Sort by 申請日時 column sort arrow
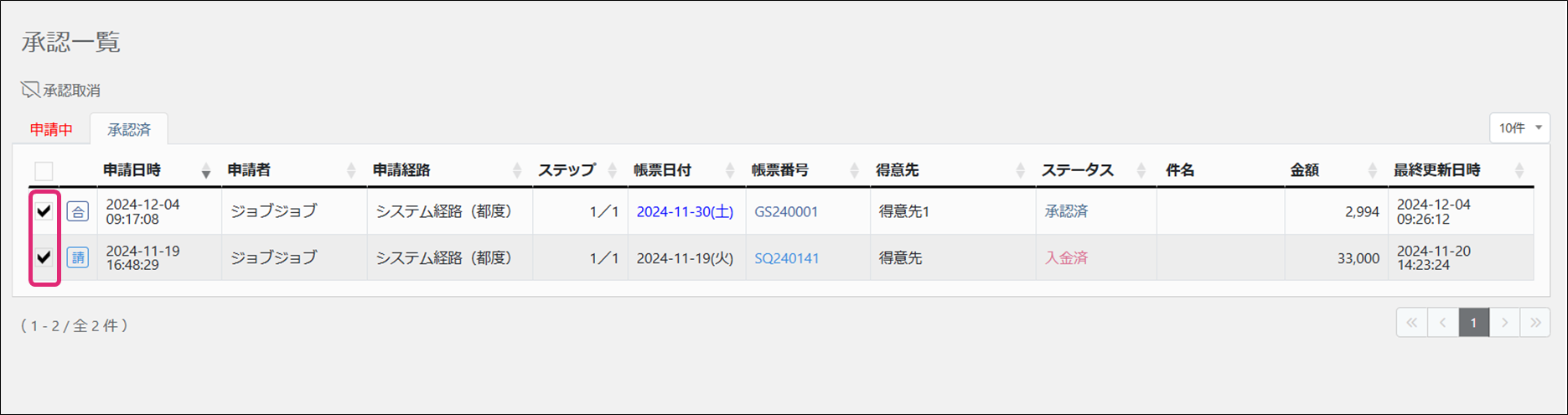 [x=205, y=171]
